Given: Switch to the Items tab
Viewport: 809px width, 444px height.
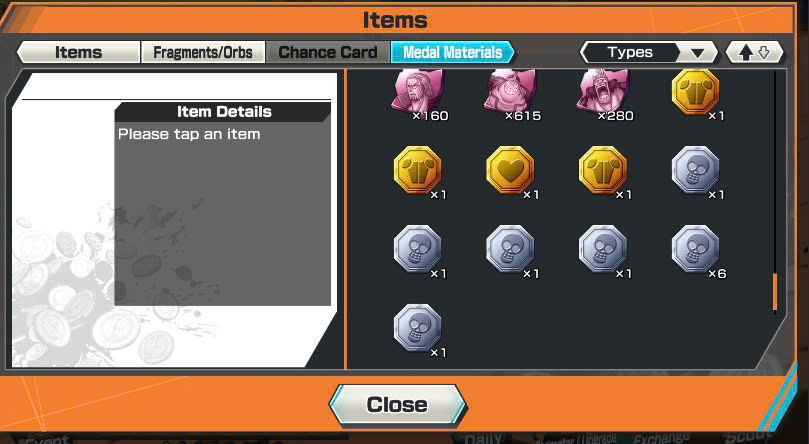Looking at the screenshot, I should coord(78,52).
